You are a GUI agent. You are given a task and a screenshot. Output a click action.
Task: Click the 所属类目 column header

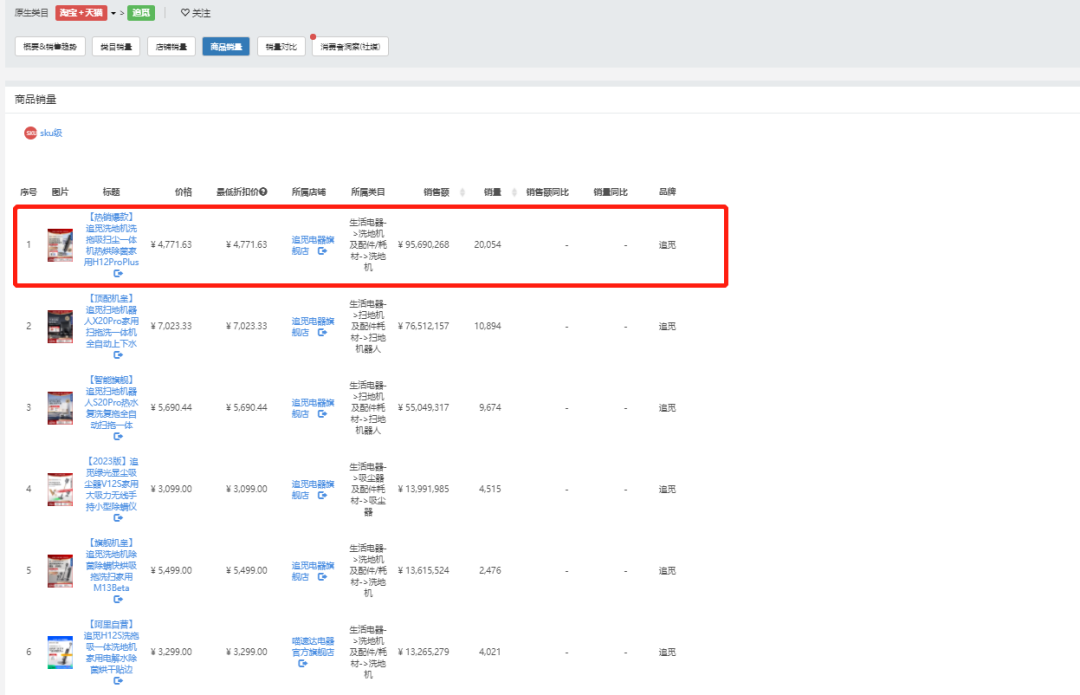tap(368, 192)
